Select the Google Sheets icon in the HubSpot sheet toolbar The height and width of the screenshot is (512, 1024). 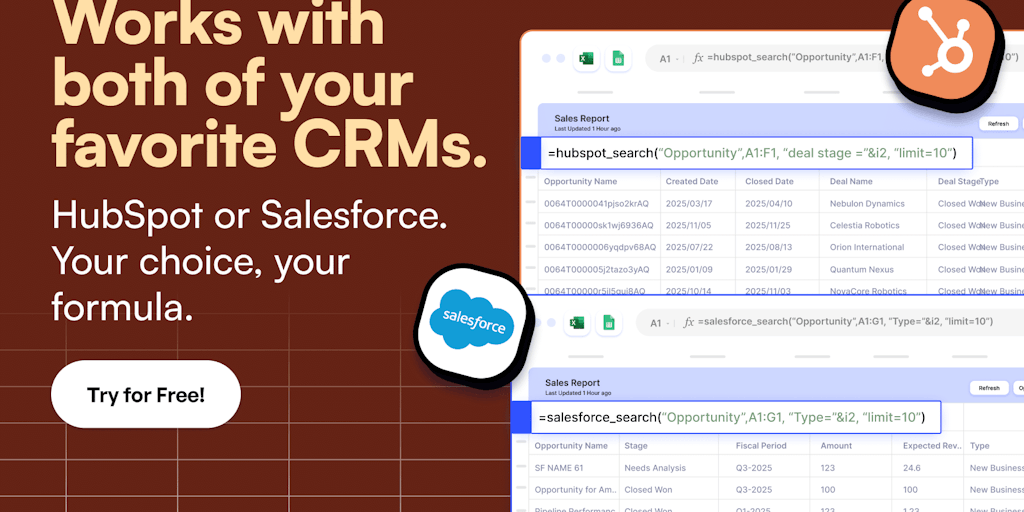tap(617, 59)
